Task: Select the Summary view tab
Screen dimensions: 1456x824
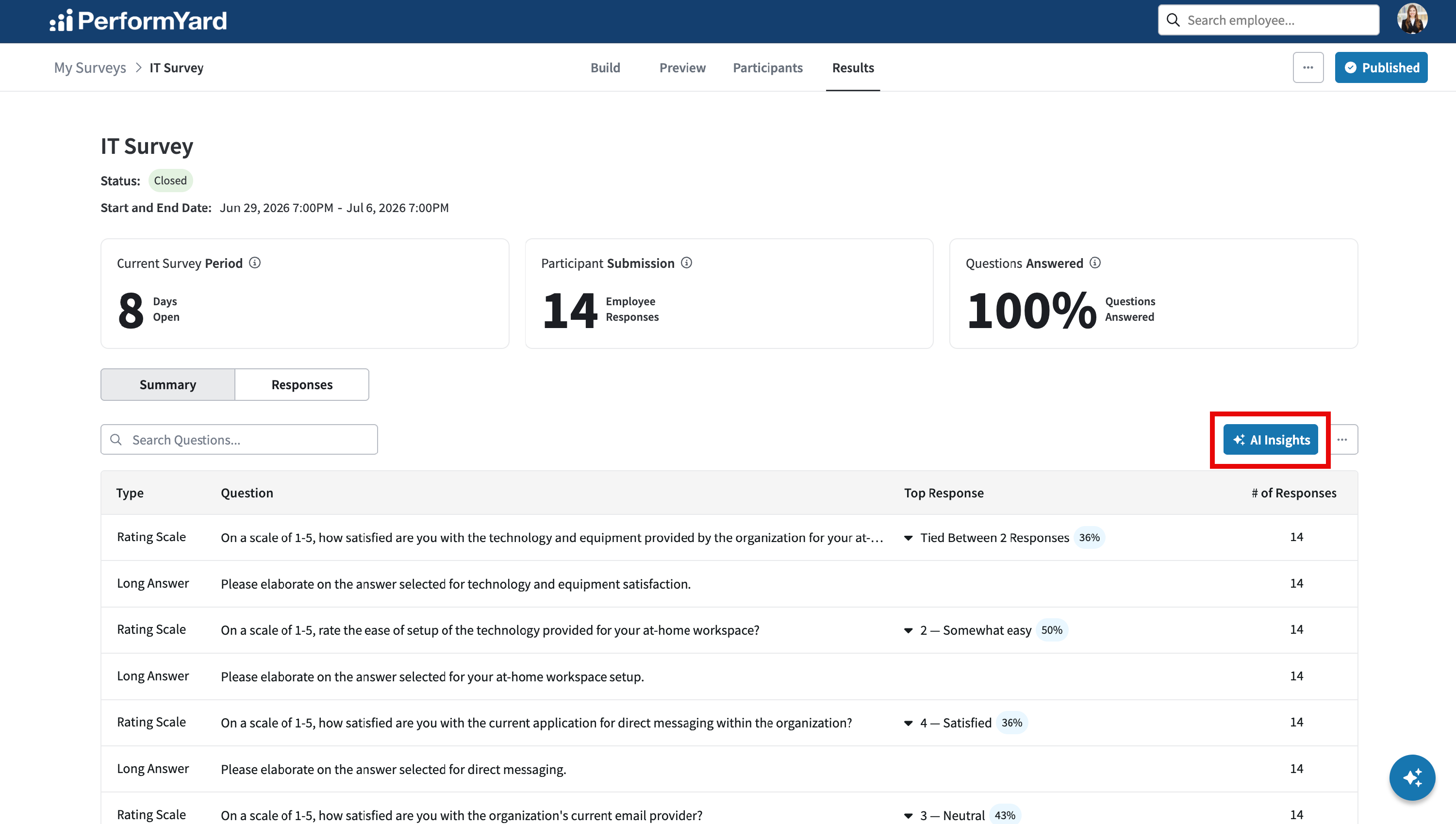Action: pos(167,385)
